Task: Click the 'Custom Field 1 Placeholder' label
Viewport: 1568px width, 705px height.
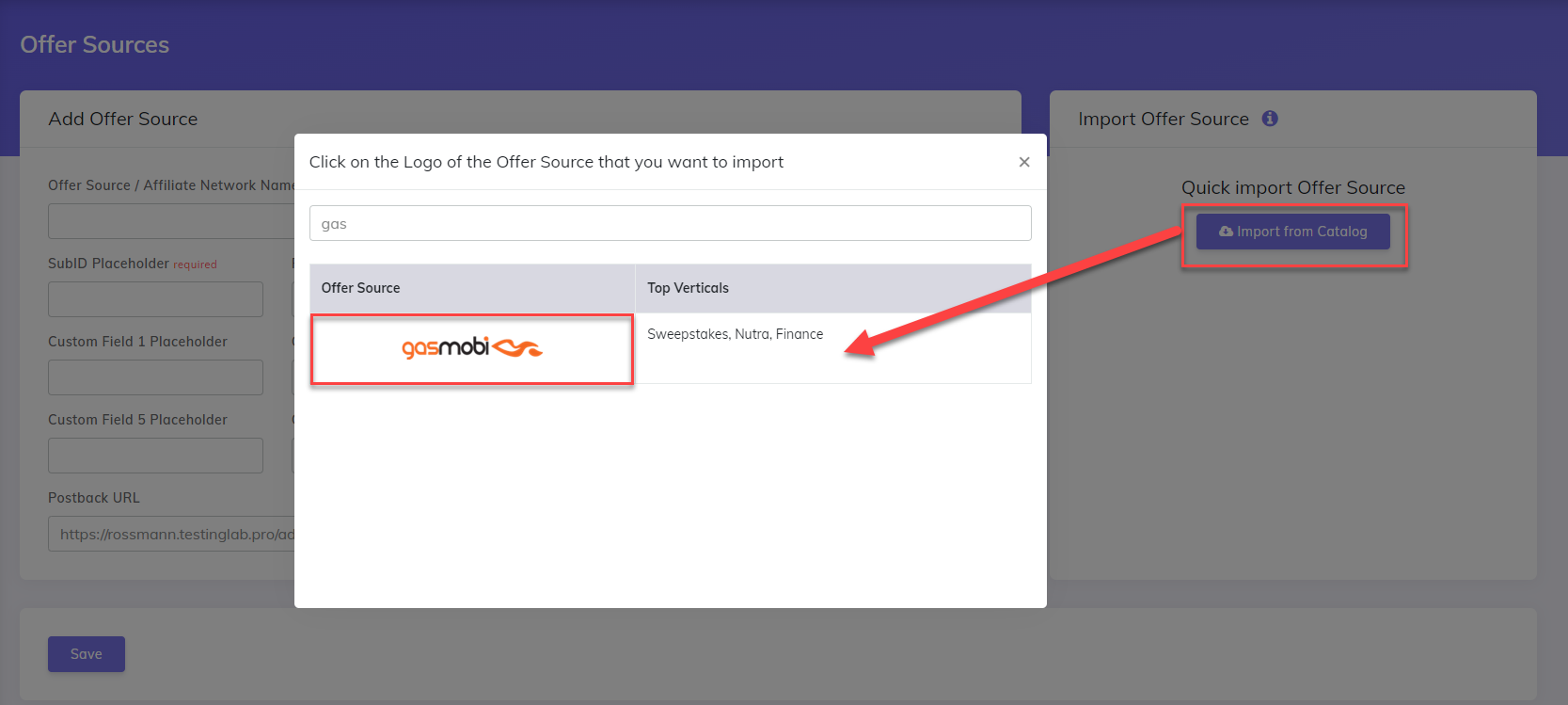Action: (x=137, y=342)
